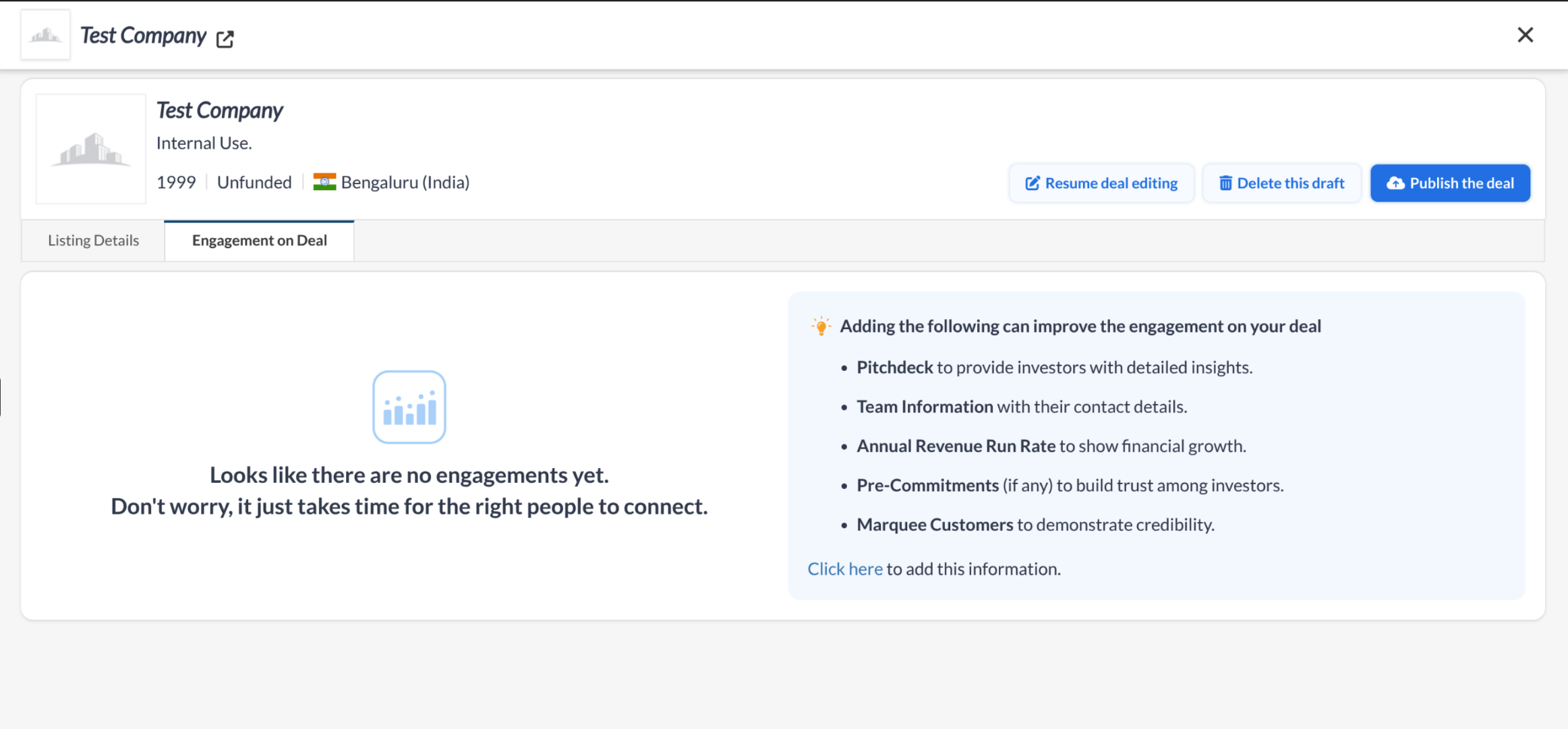Click the Bengaluru (India) location text
This screenshot has width=1568, height=729.
click(405, 182)
